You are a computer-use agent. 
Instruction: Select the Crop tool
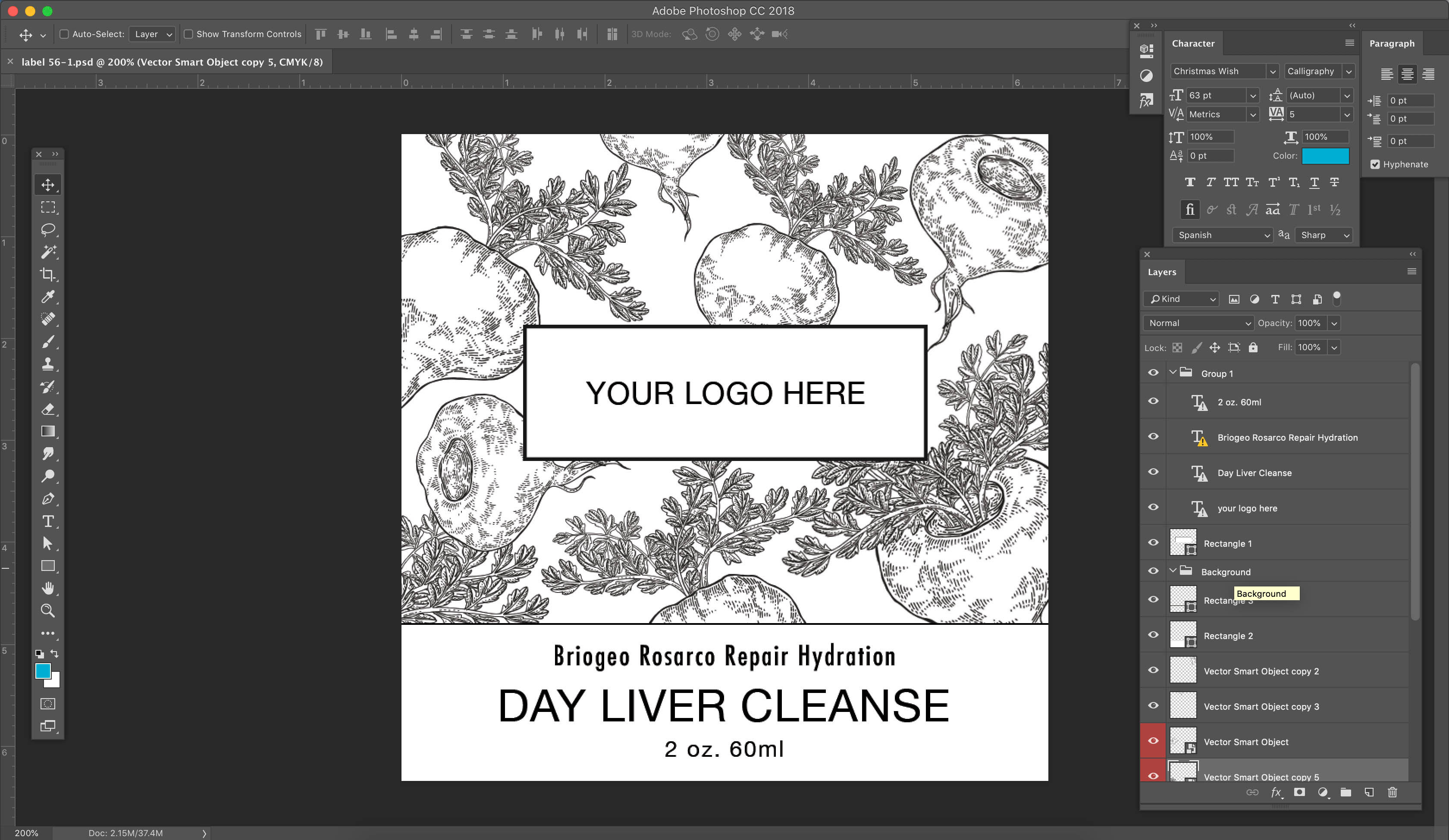tap(48, 274)
